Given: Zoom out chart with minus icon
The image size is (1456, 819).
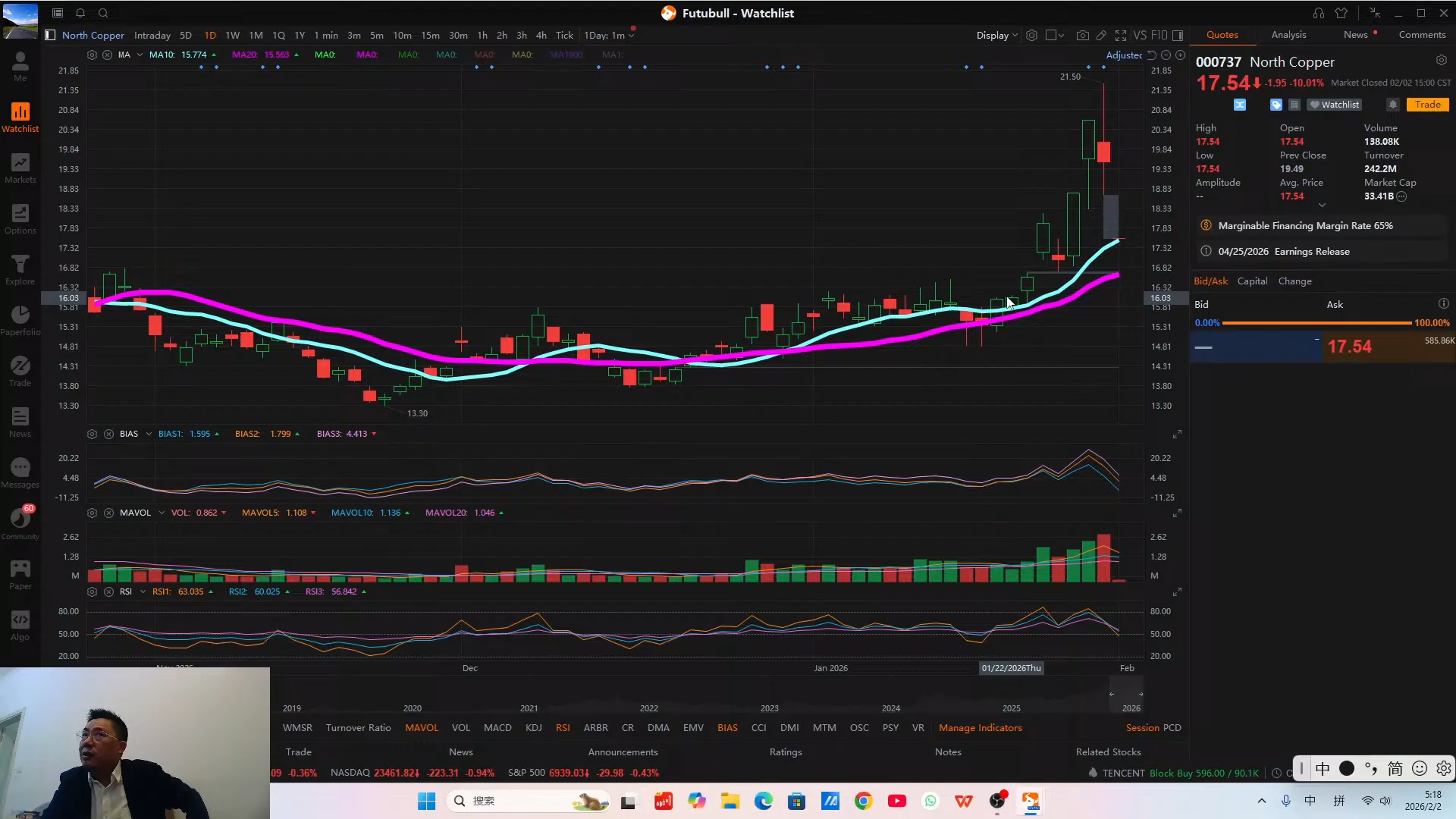Looking at the screenshot, I should click(1166, 55).
